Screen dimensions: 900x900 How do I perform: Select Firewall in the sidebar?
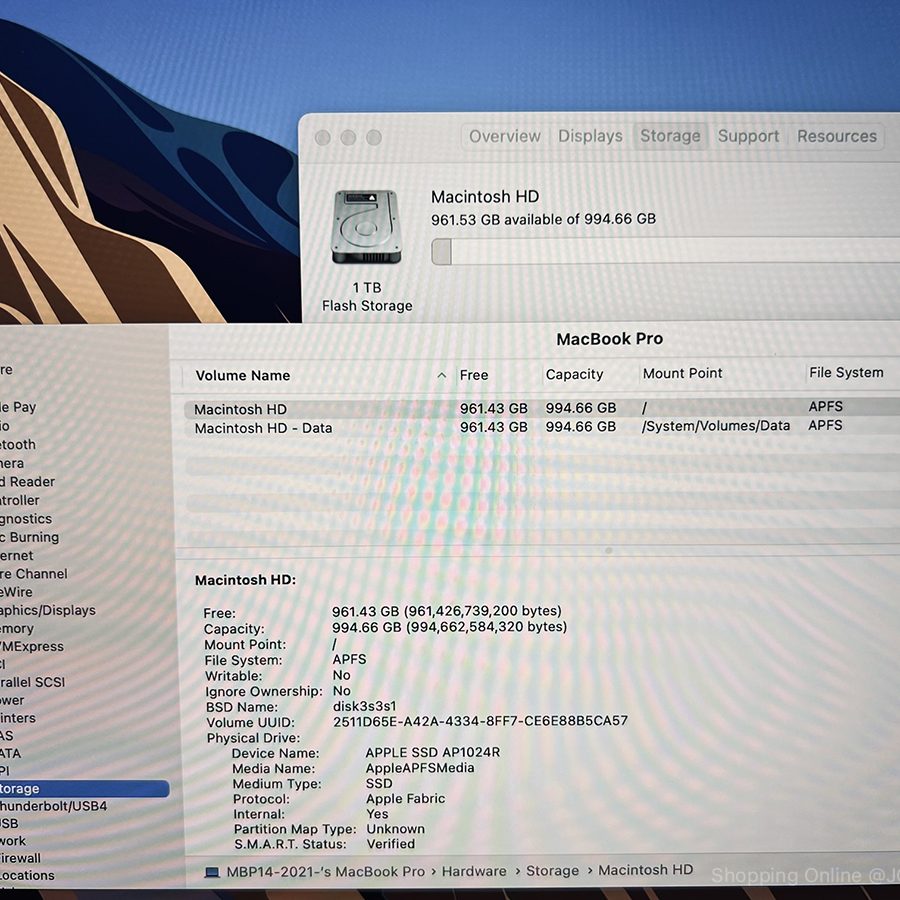coord(21,858)
